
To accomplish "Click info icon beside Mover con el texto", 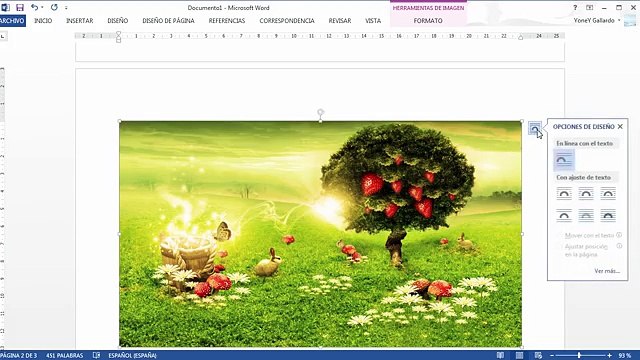I will pos(619,235).
